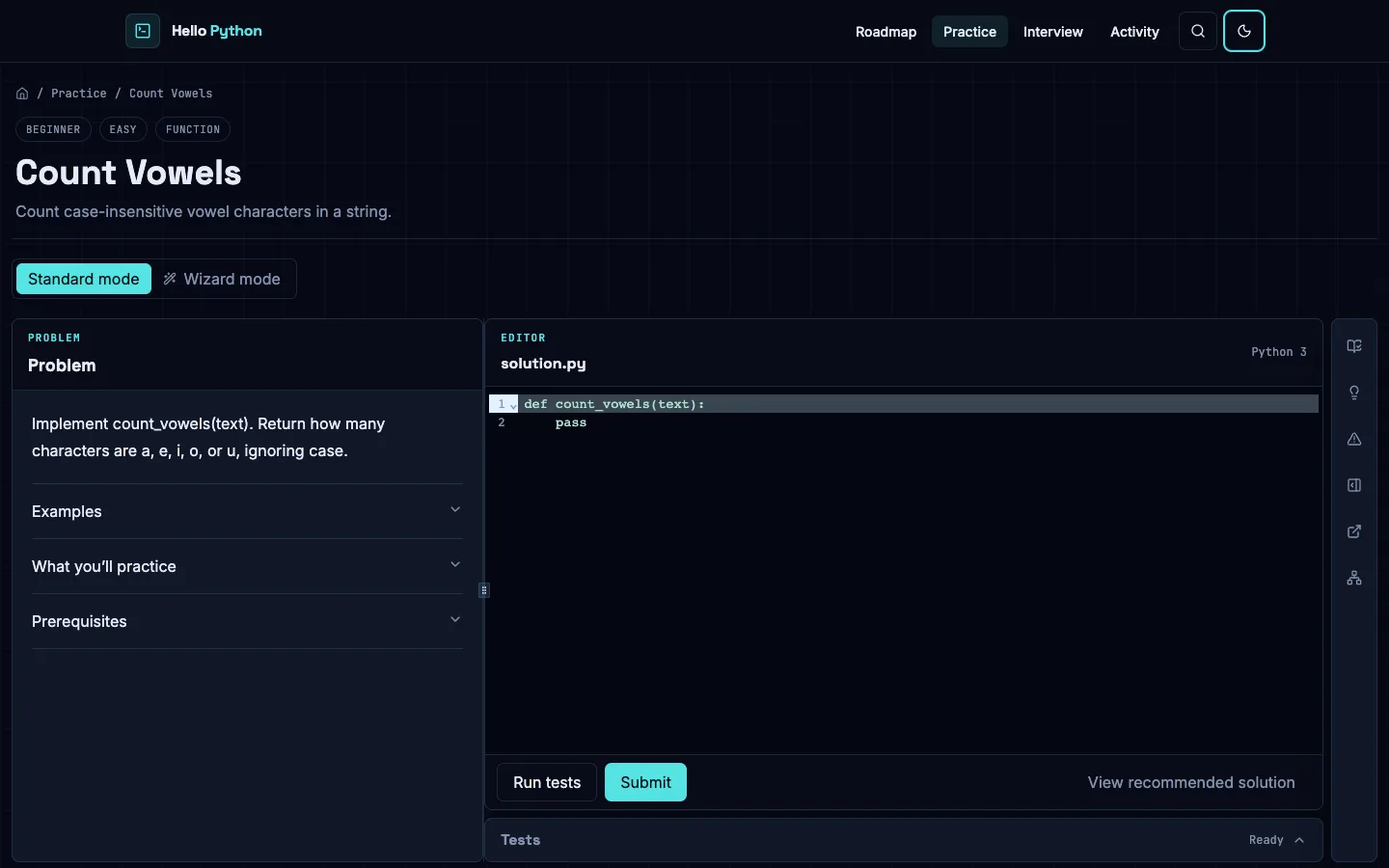This screenshot has height=868, width=1389.
Task: Click the 'Count Vowels' breadcrumb text
Action: coord(171,94)
